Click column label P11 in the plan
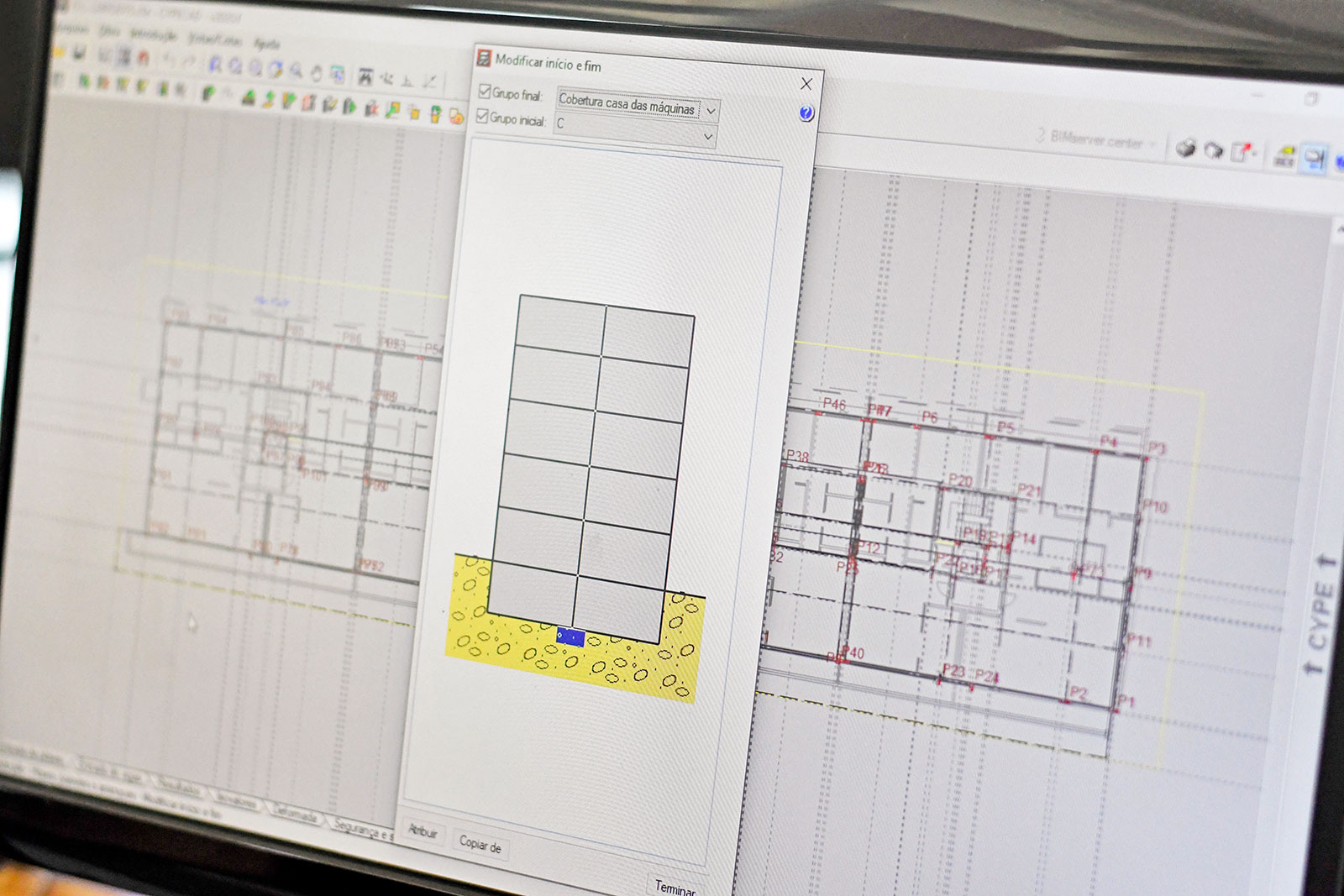This screenshot has width=1344, height=896. (x=1138, y=640)
